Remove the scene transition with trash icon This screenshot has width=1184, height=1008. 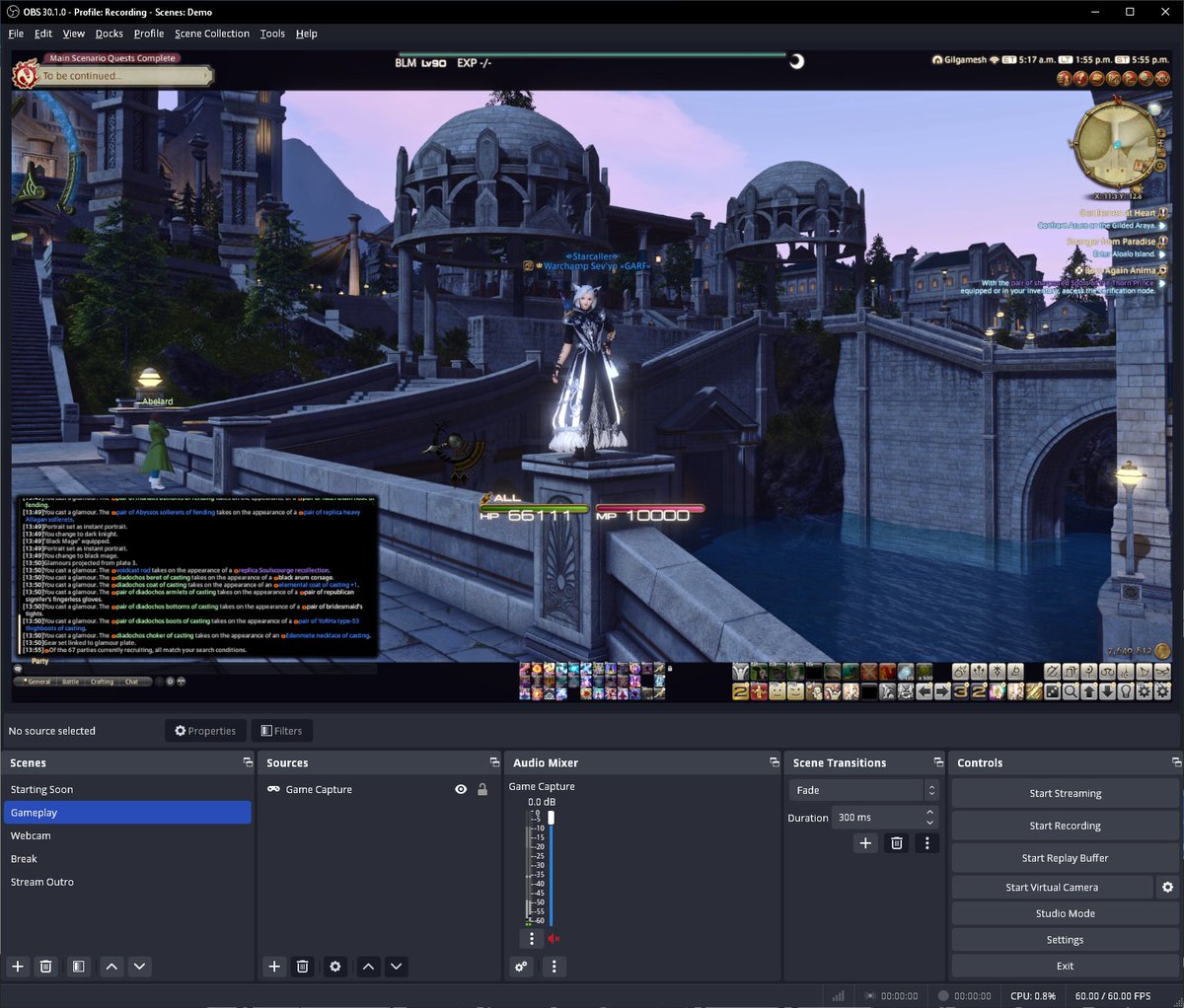[x=896, y=843]
